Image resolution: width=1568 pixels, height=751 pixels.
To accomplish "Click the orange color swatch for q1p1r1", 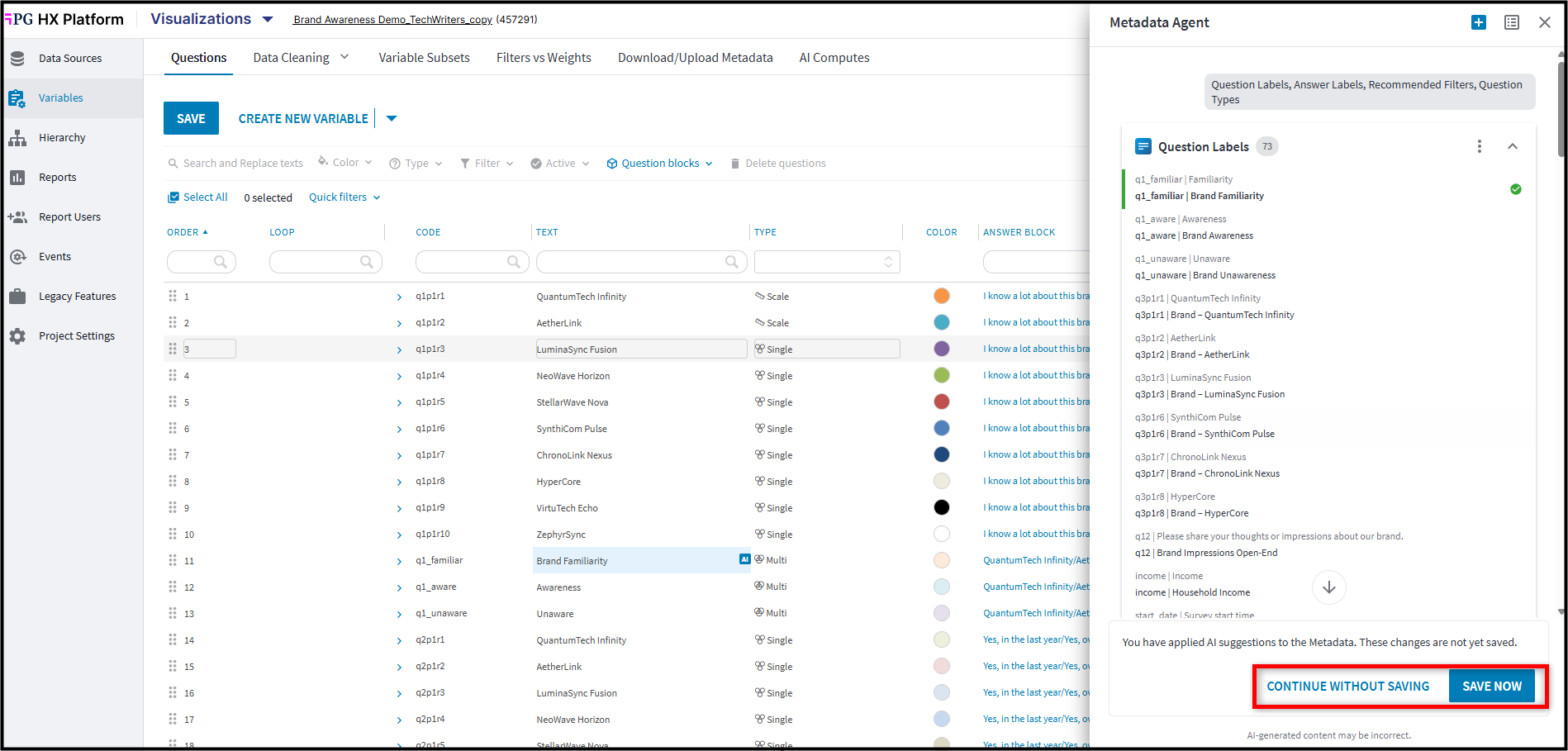I will 942,296.
